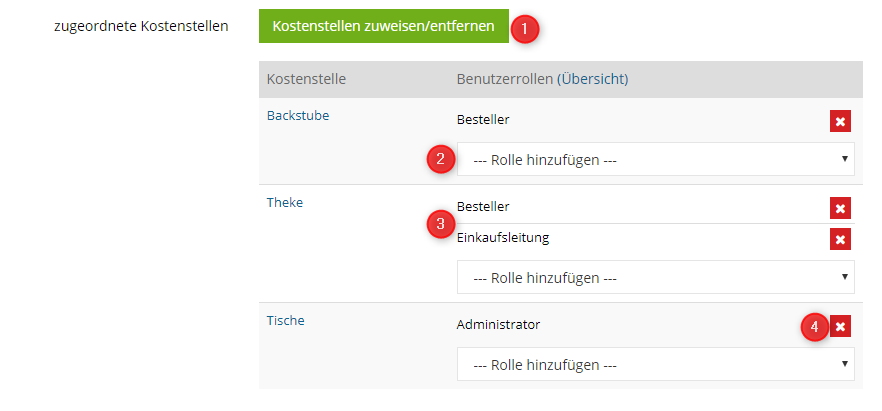Click the red annotation marker 3
Screen dimensions: 882x411
440,223
